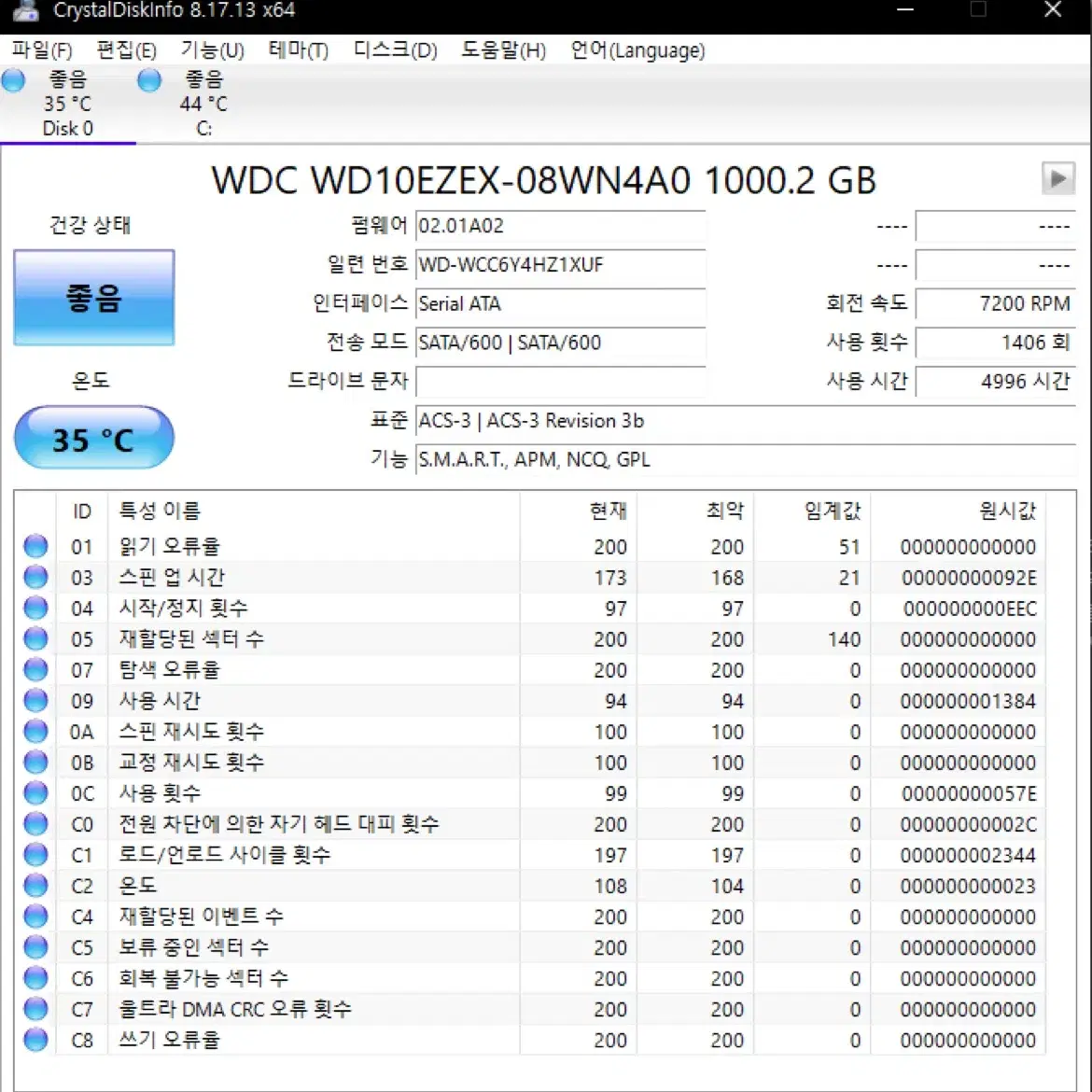The image size is (1092, 1092).
Task: Go to next disk with arrow button
Action: click(1057, 178)
